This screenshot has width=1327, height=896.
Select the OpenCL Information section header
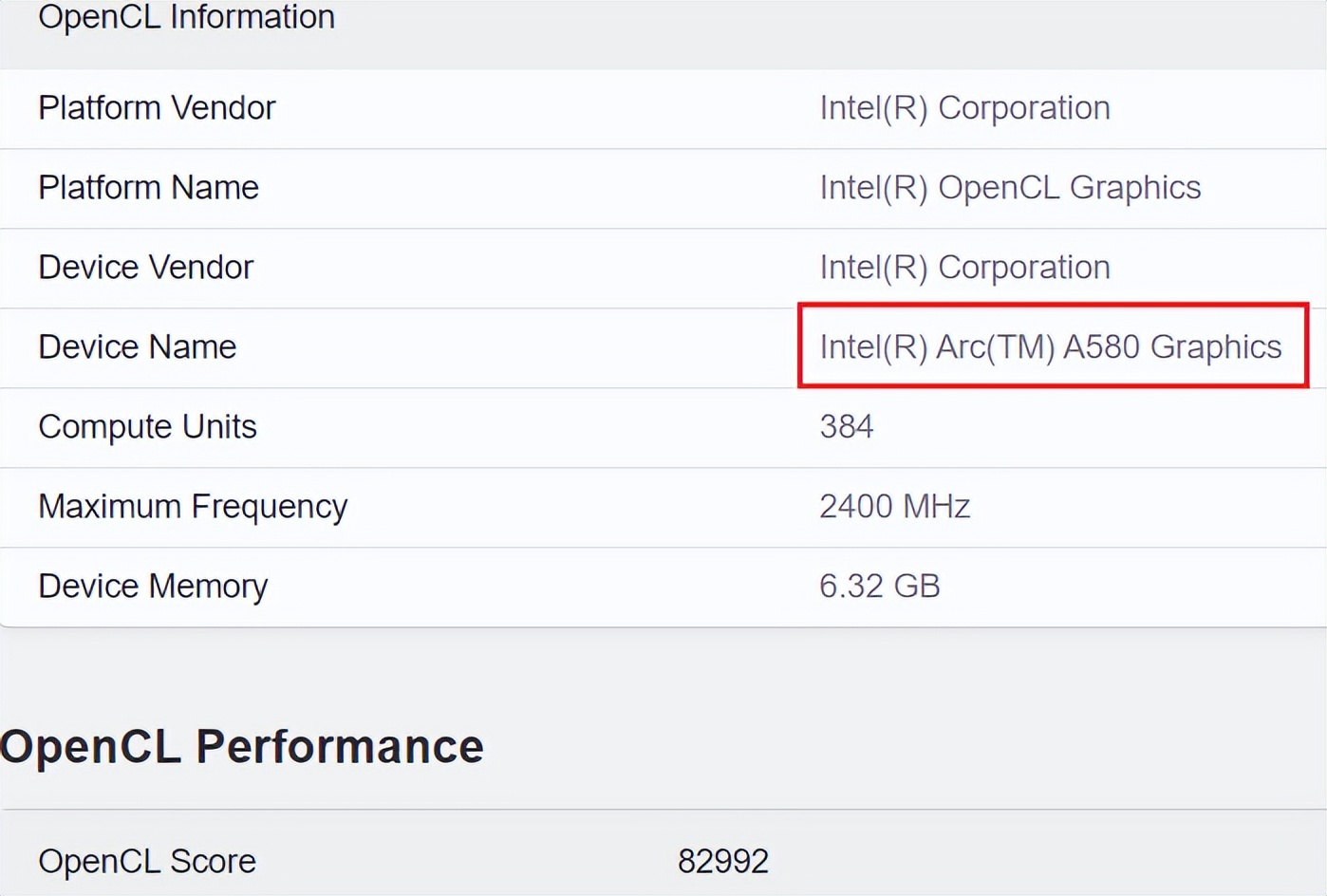185,18
